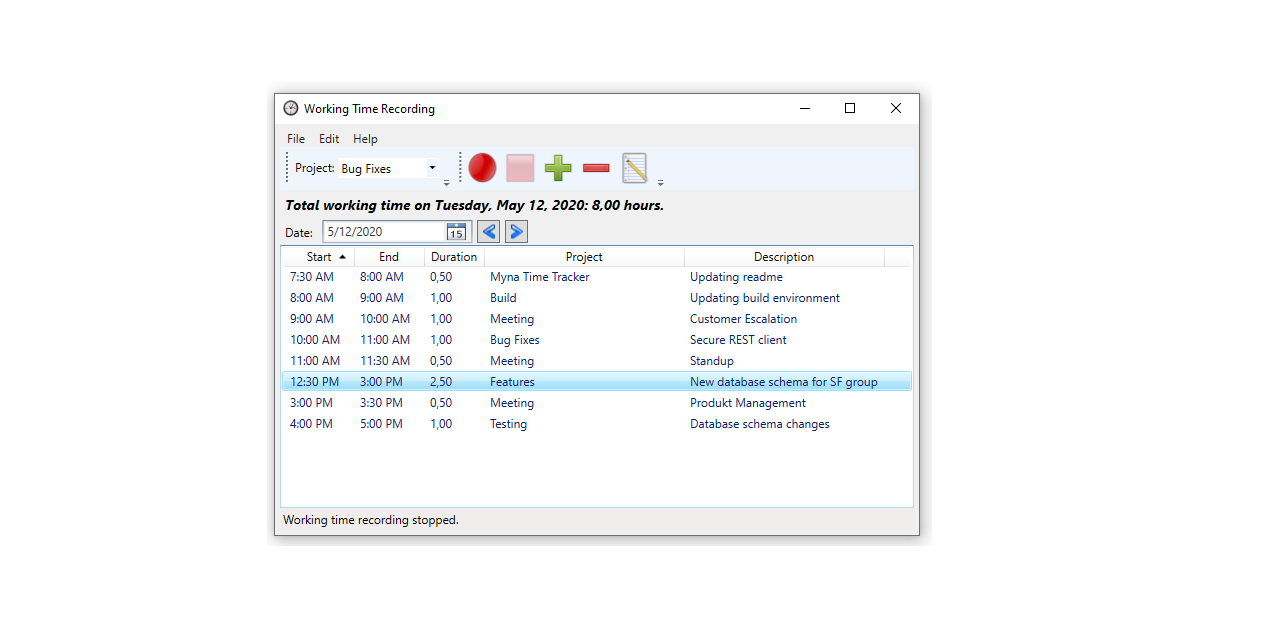1280x640 pixels.
Task: Open the Help menu
Action: [x=365, y=139]
